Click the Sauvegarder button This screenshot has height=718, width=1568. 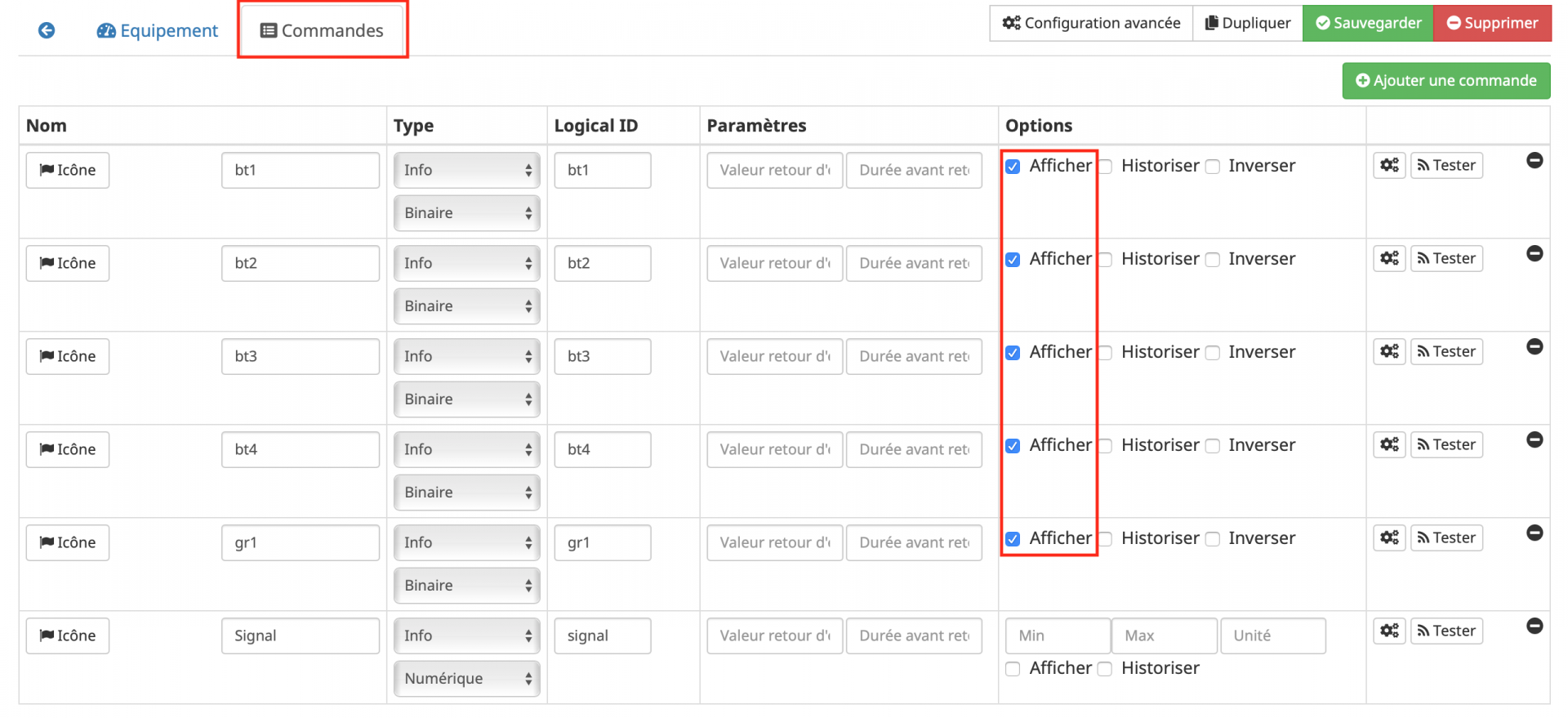[x=1368, y=23]
